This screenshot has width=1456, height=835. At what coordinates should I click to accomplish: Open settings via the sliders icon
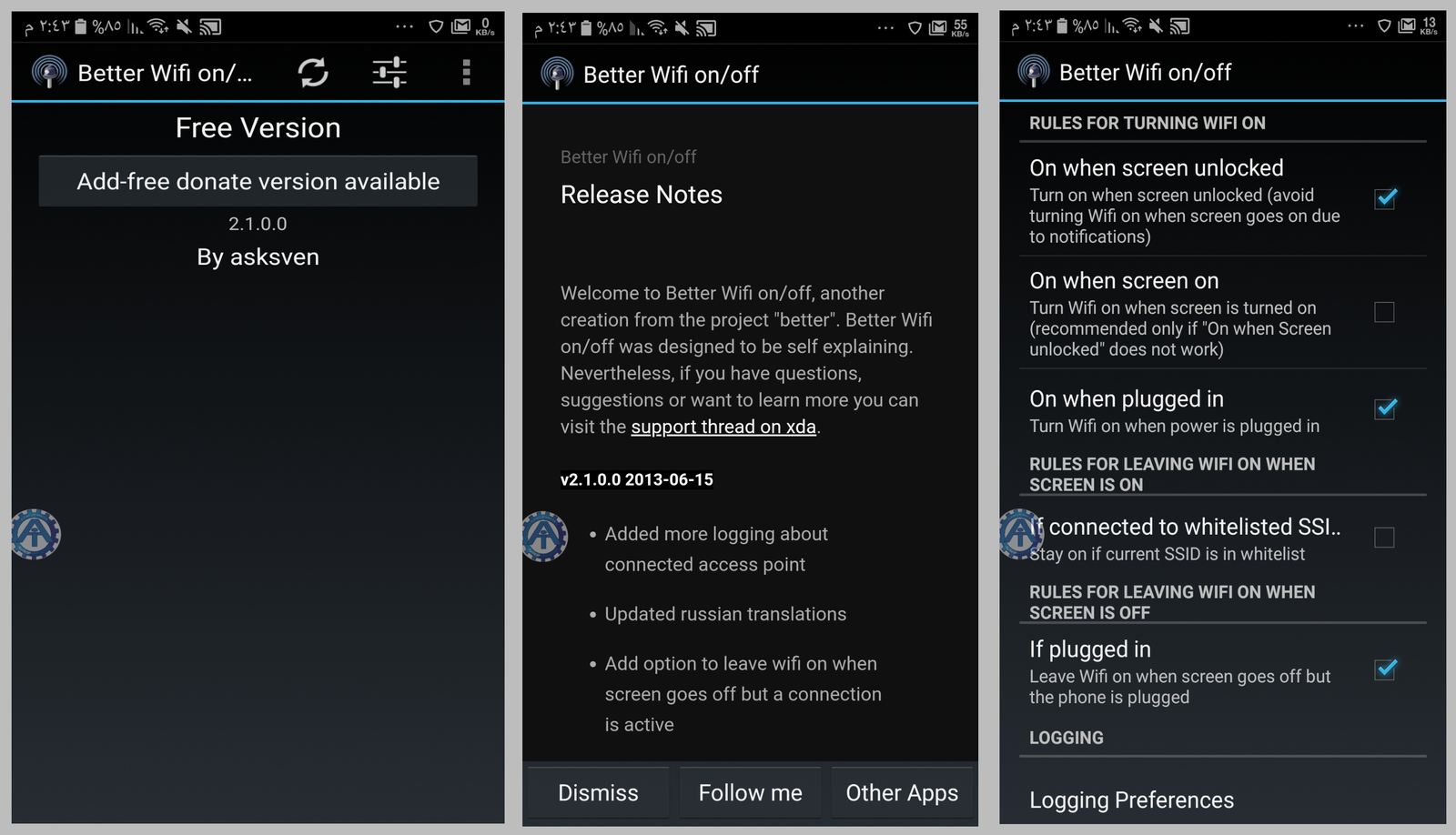click(389, 73)
